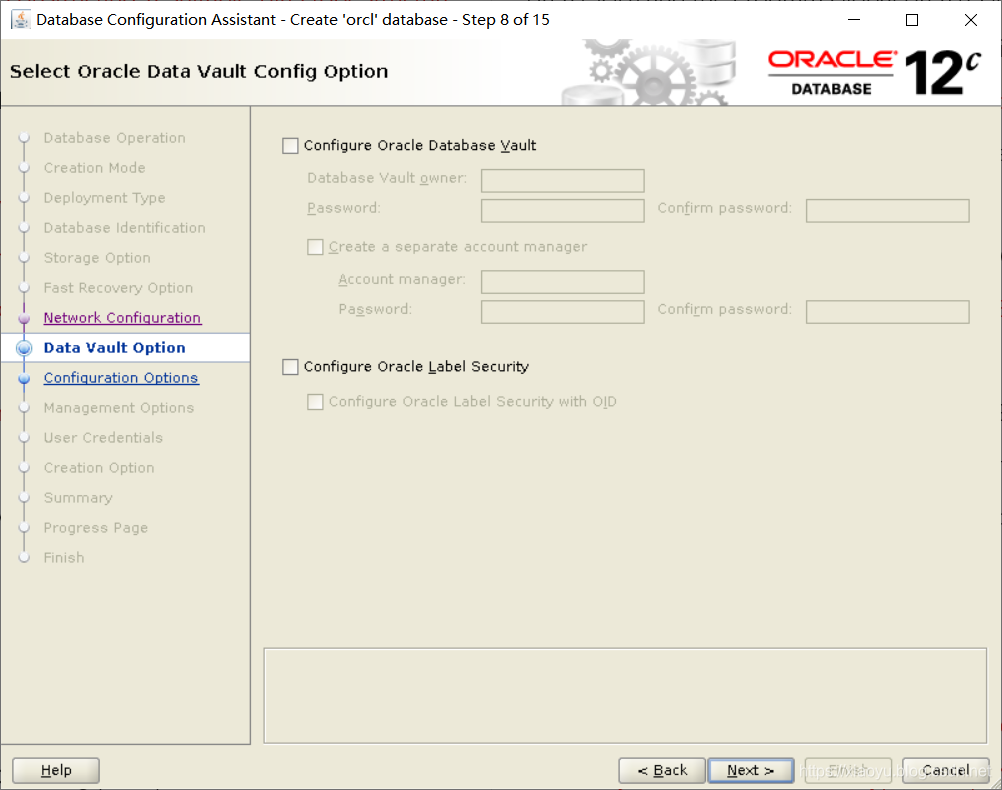Click Deployment Type step label
Viewport: 1002px width, 790px height.
tap(104, 198)
